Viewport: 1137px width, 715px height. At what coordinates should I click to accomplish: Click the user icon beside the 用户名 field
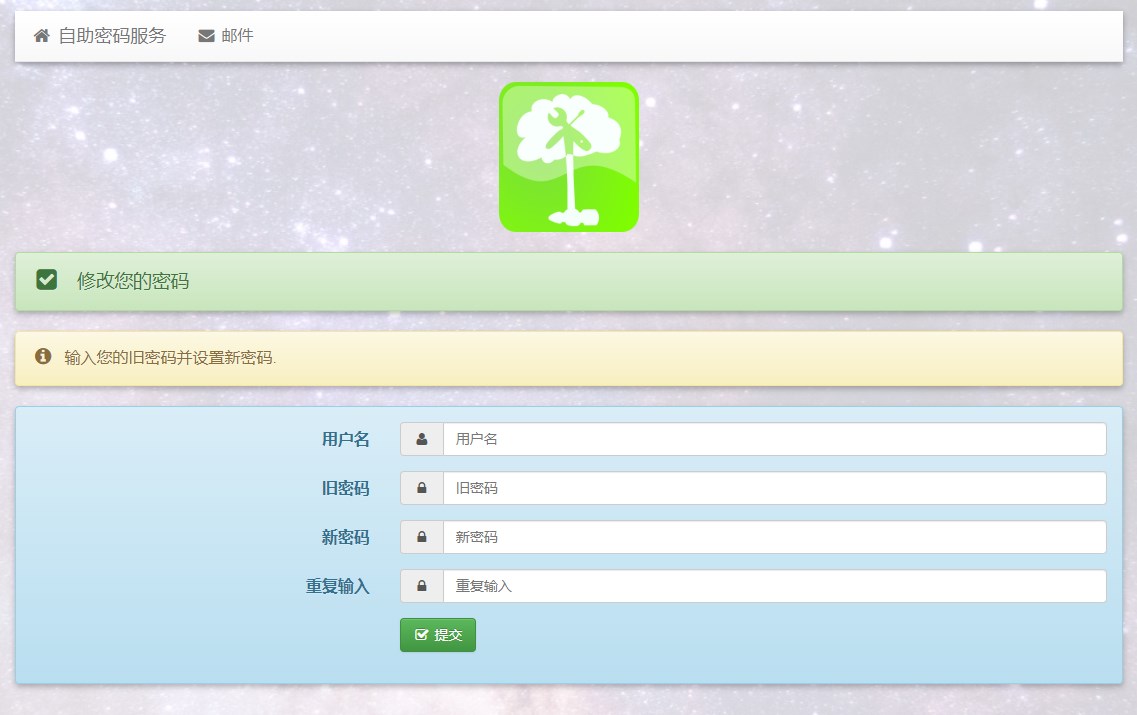[422, 439]
